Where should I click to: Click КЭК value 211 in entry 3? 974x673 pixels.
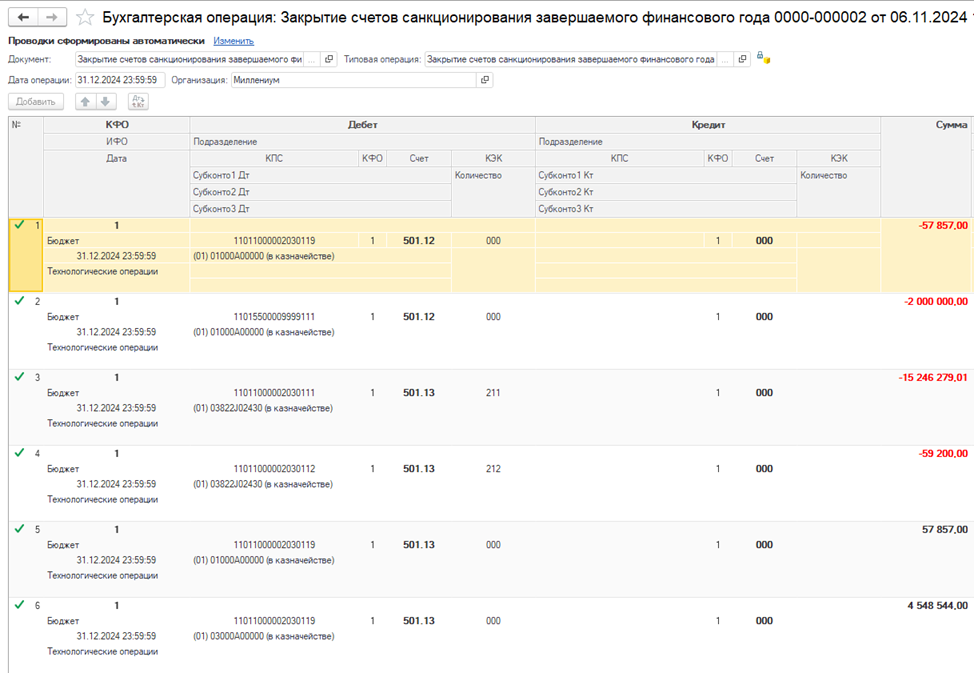click(493, 393)
